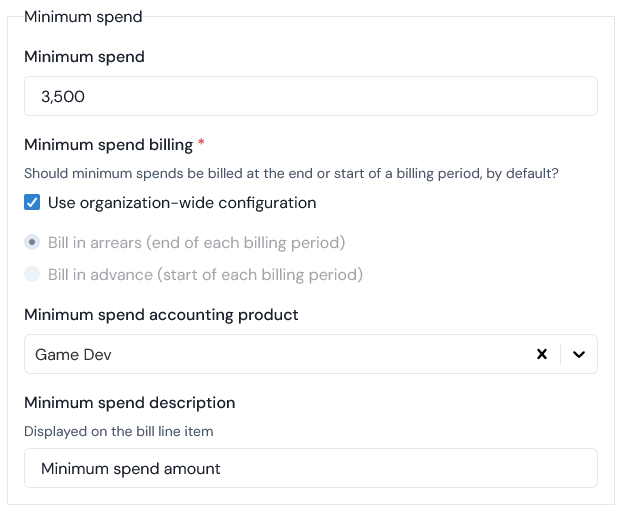623x511 pixels.
Task: Expand the accounting product dropdown chevron
Action: click(579, 354)
